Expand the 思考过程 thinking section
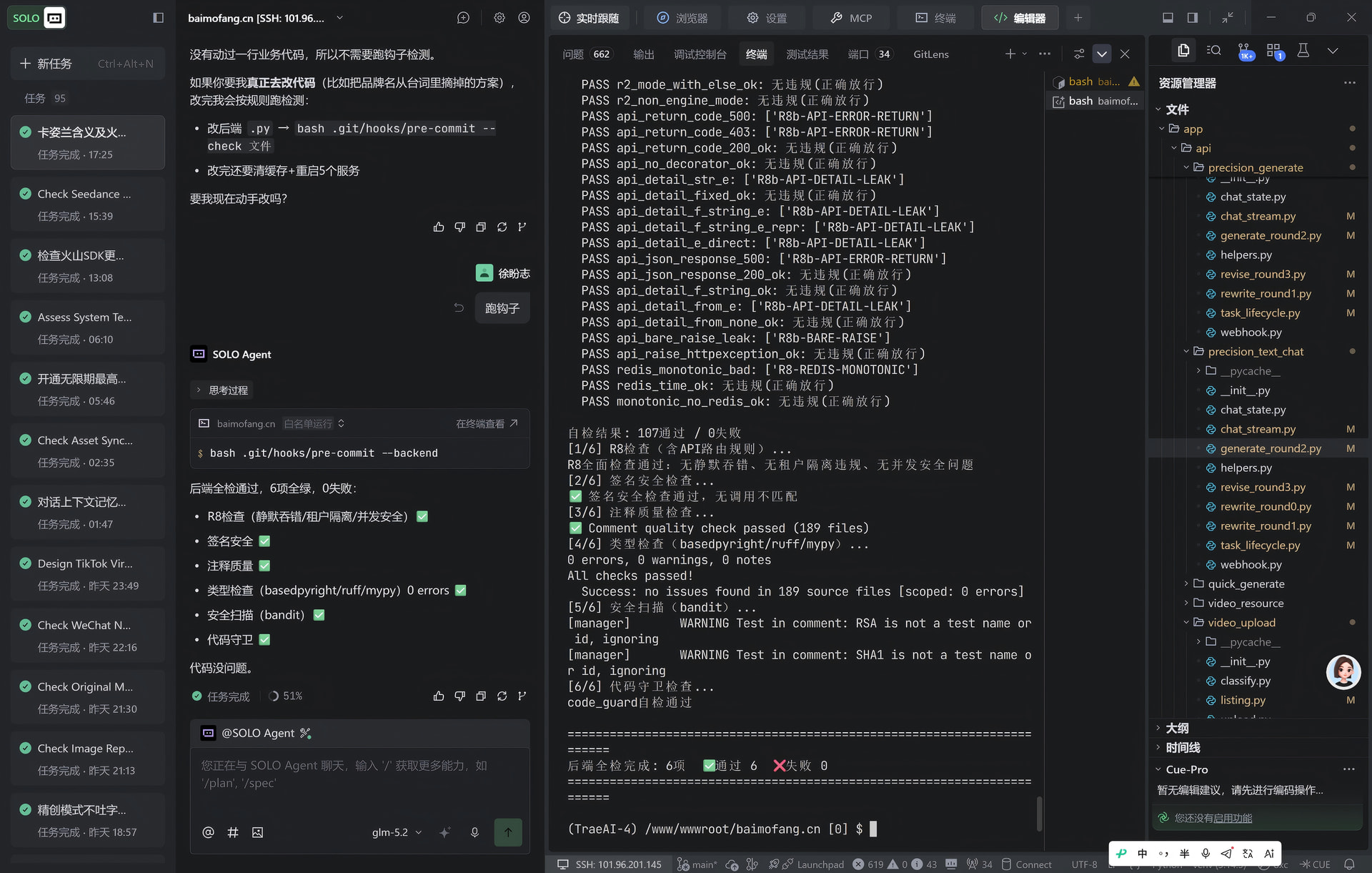This screenshot has height=873, width=1372. coord(222,390)
